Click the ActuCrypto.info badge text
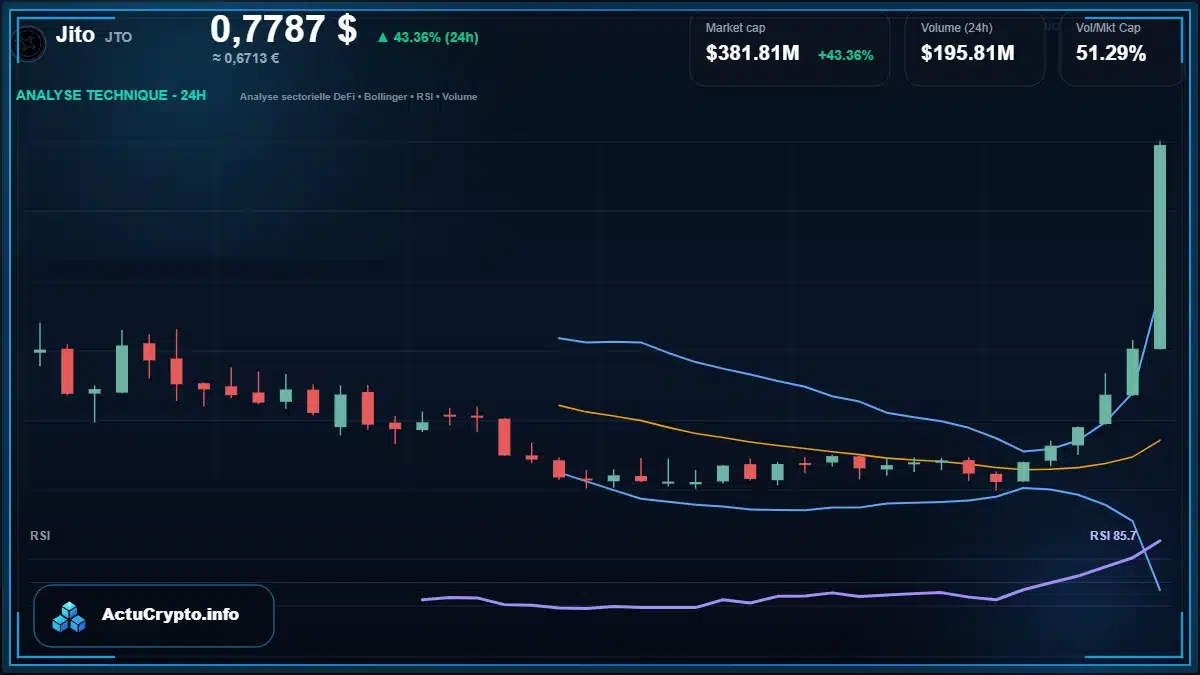1200x675 pixels. [x=171, y=615]
